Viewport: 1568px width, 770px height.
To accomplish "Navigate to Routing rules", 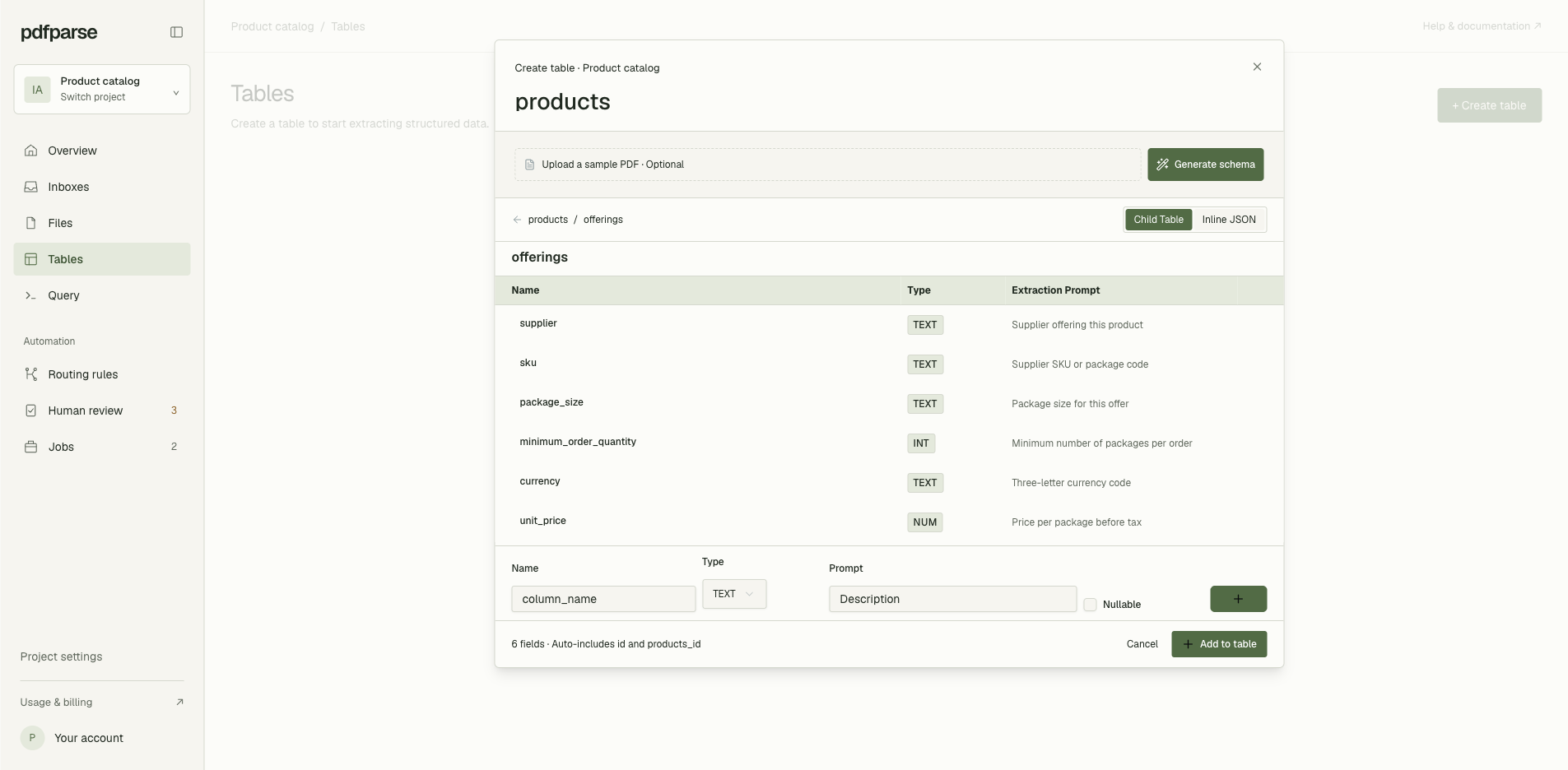I will (x=102, y=374).
